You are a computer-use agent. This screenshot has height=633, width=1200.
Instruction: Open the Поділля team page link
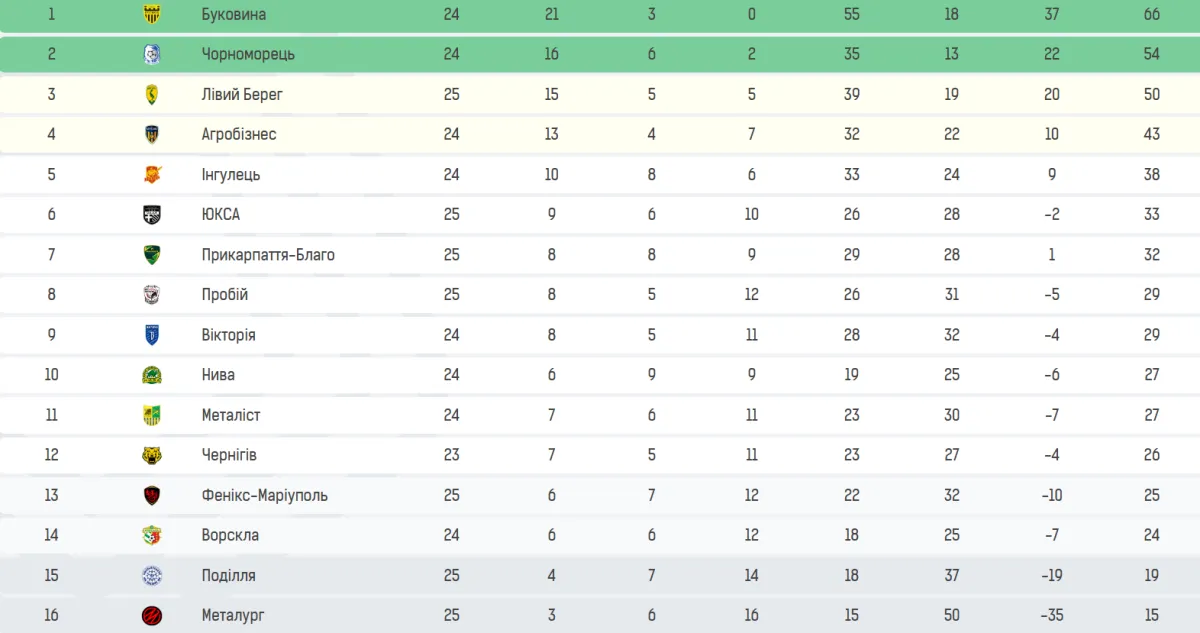coord(228,575)
